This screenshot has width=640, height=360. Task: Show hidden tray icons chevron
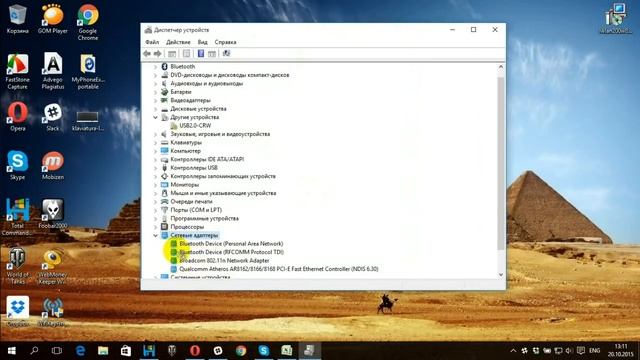(x=513, y=351)
